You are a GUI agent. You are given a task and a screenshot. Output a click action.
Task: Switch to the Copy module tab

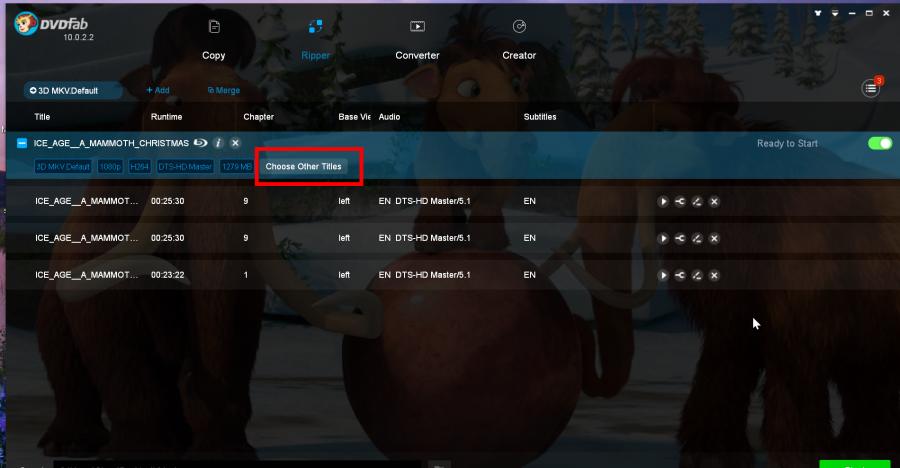214,40
